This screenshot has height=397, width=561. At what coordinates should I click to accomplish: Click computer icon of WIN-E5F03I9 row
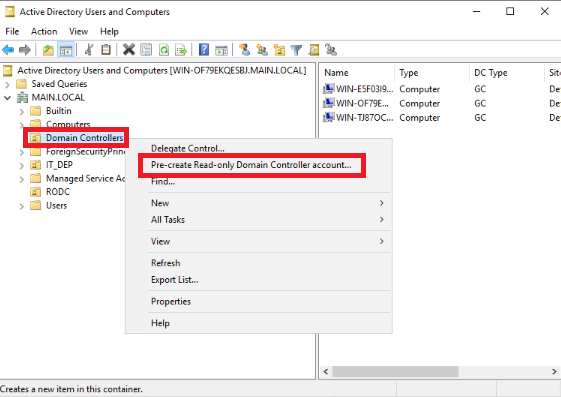(328, 88)
